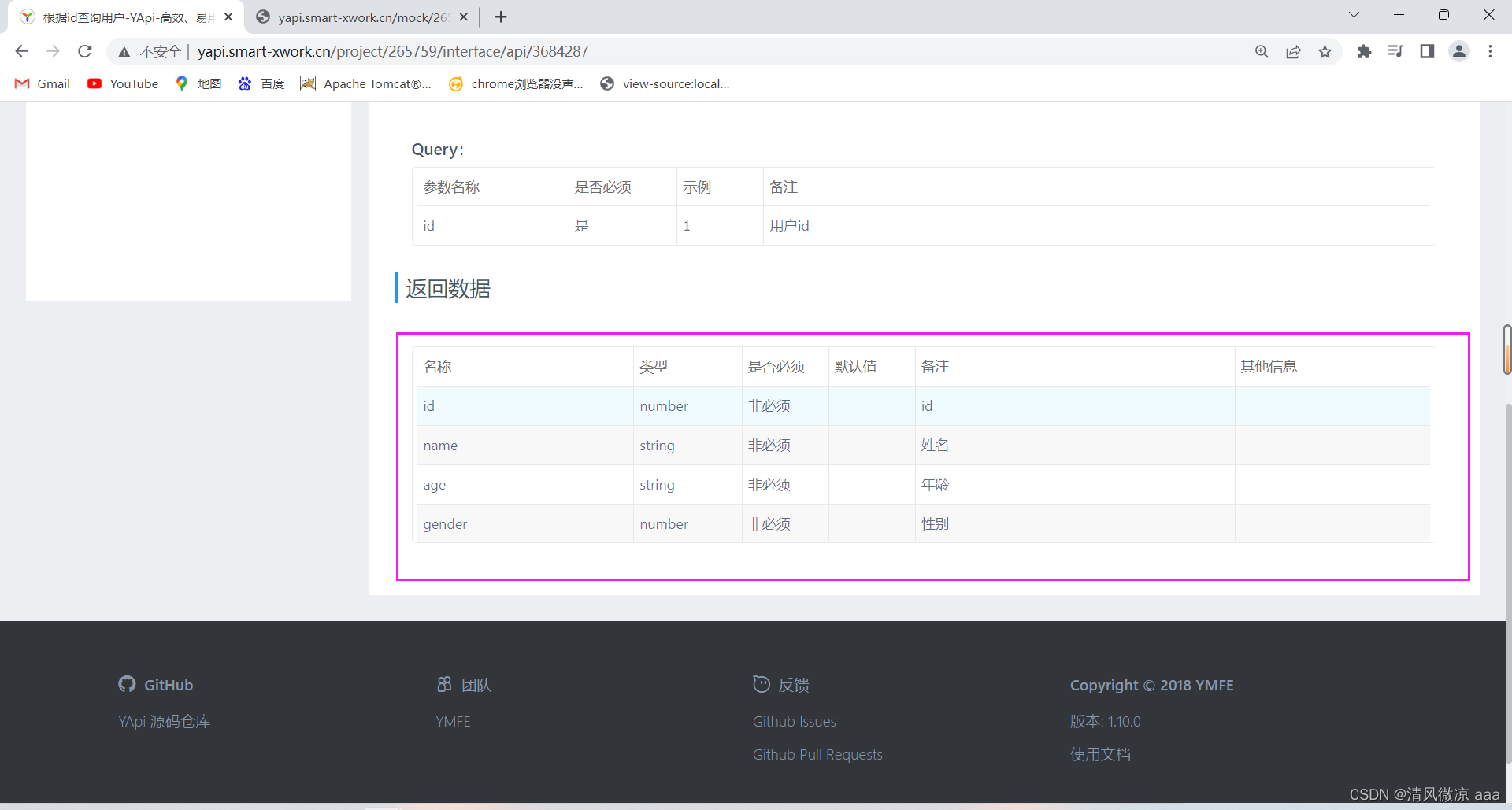The height and width of the screenshot is (810, 1512).
Task: Select the 根据id查询用户 YApi tab
Action: point(126,17)
